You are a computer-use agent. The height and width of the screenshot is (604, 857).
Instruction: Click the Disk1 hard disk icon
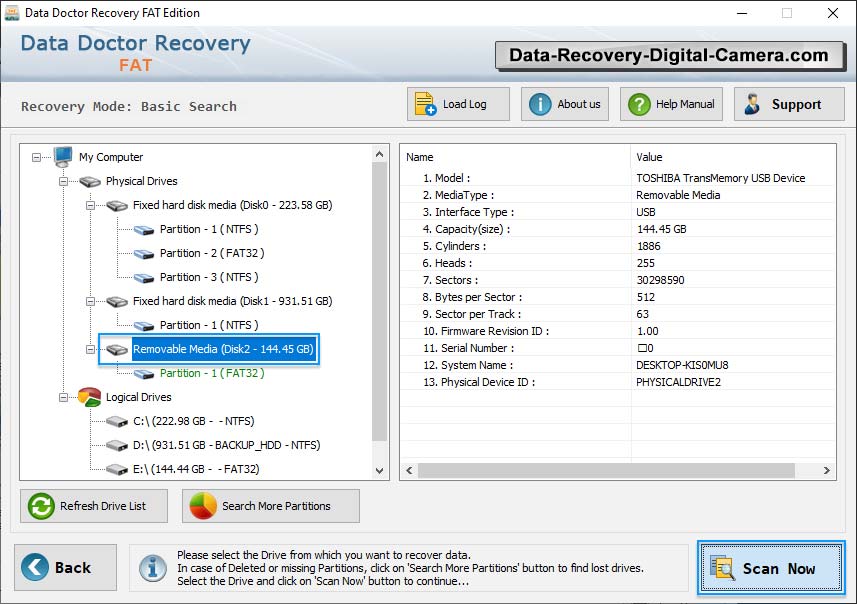[117, 301]
